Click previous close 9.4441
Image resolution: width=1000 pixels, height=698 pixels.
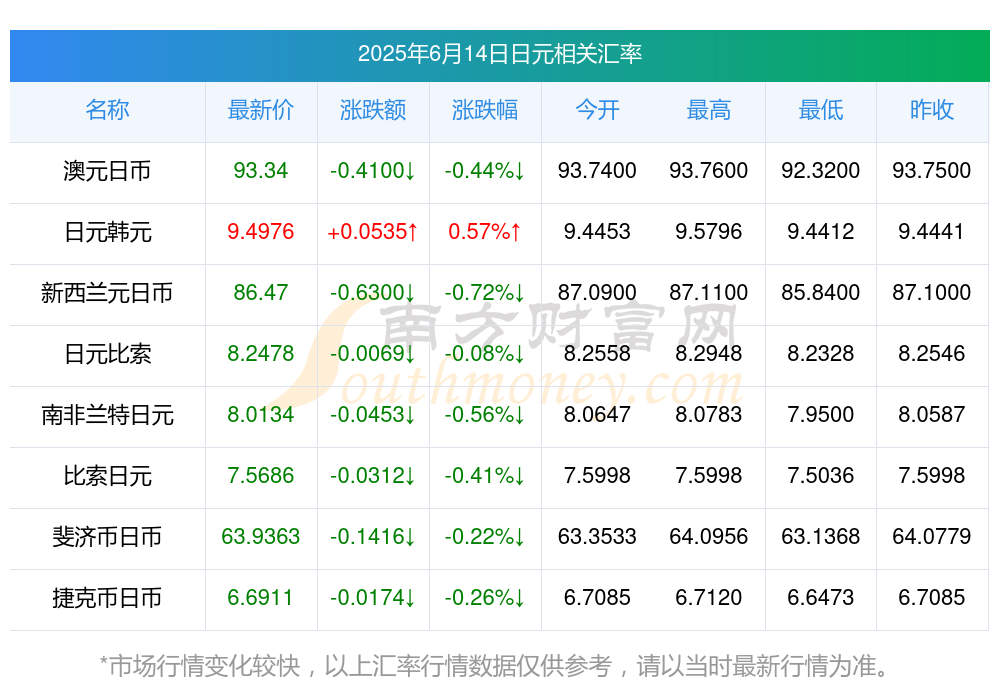pos(932,231)
